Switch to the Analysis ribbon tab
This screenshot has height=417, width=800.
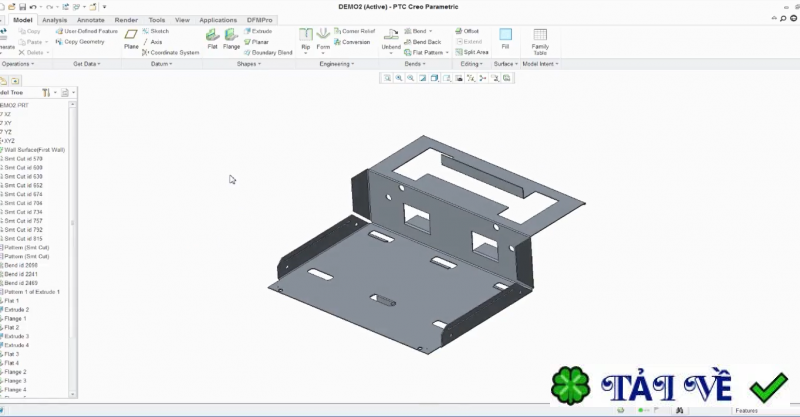tap(55, 19)
